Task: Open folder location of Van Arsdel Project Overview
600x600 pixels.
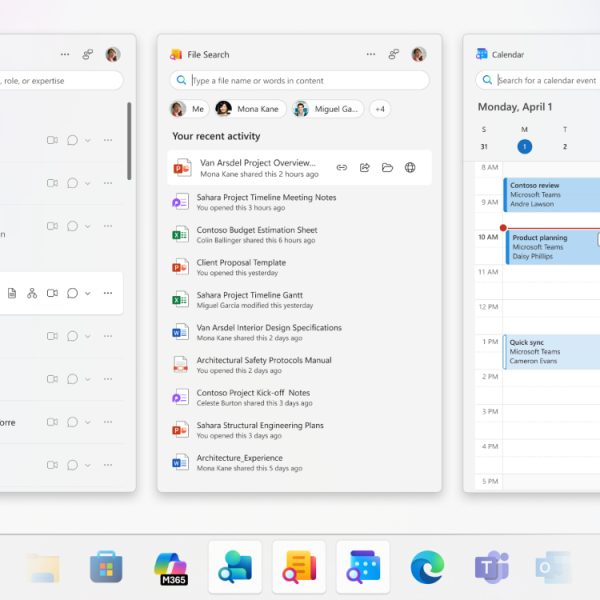Action: [x=387, y=168]
